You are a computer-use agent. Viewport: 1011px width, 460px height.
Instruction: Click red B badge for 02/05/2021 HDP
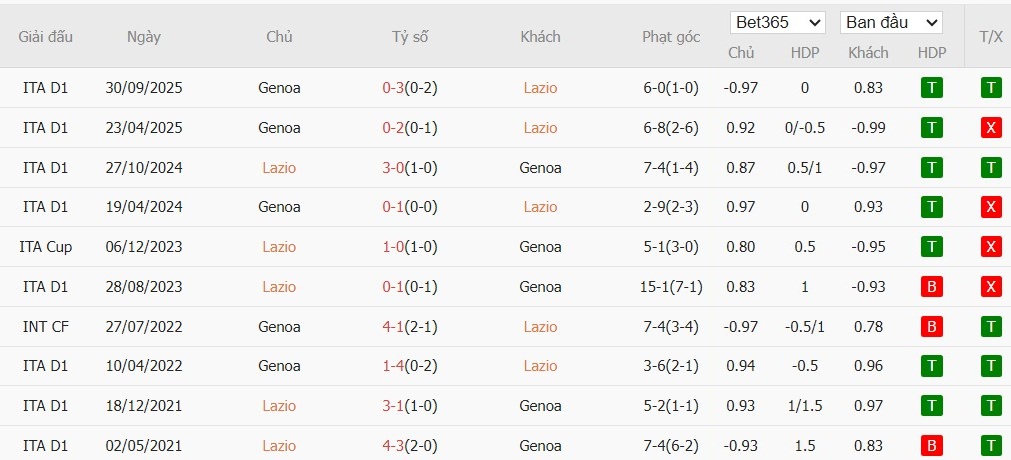tap(931, 446)
